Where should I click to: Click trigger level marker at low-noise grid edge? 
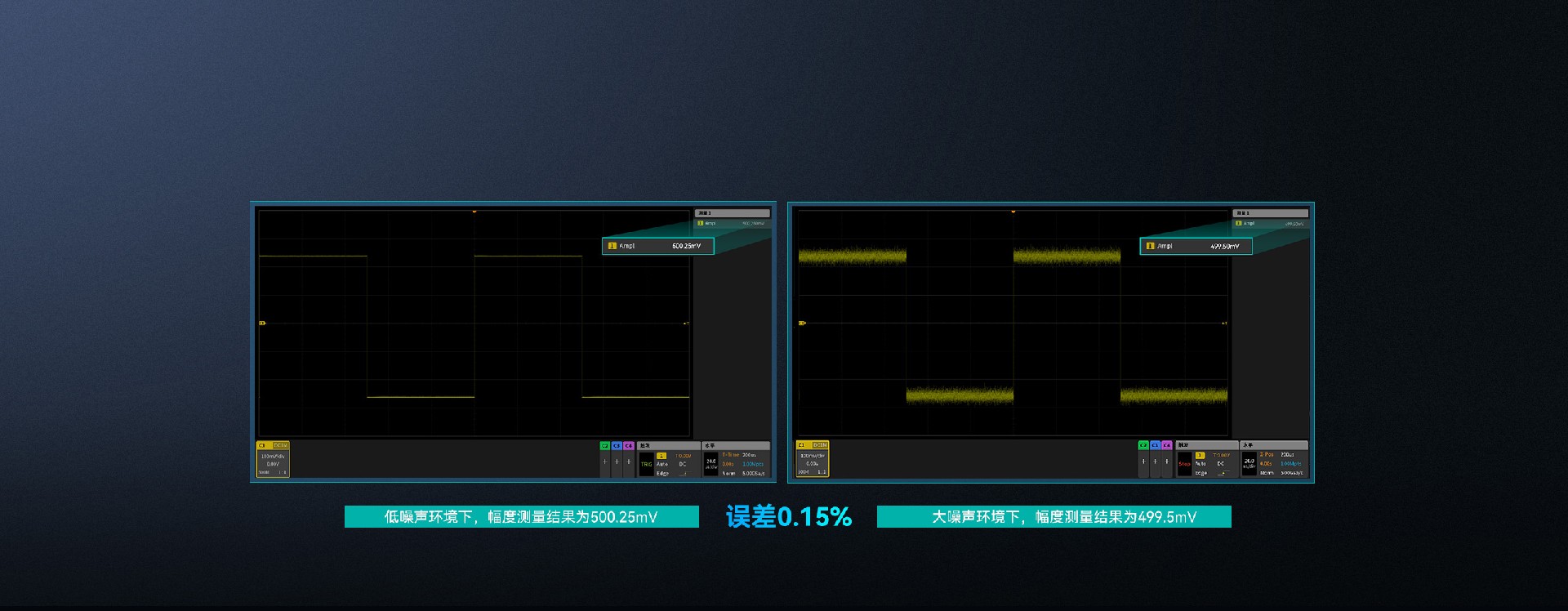tap(686, 323)
